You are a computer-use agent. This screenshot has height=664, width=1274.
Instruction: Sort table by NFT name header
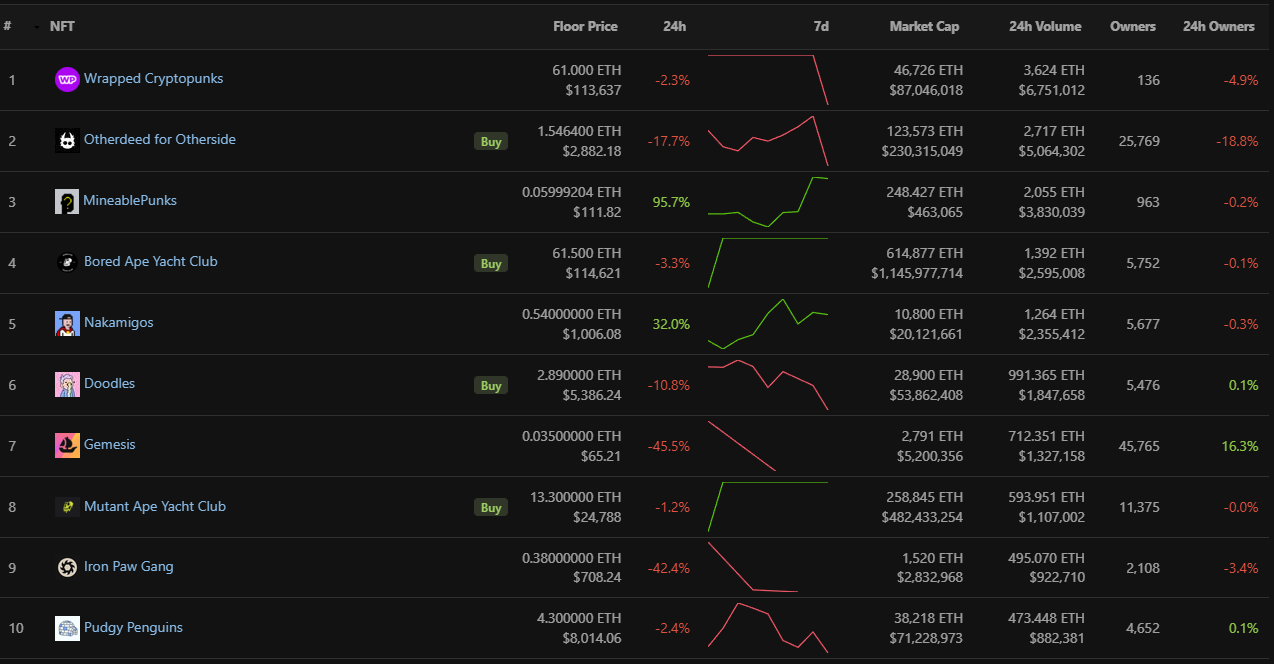[62, 26]
